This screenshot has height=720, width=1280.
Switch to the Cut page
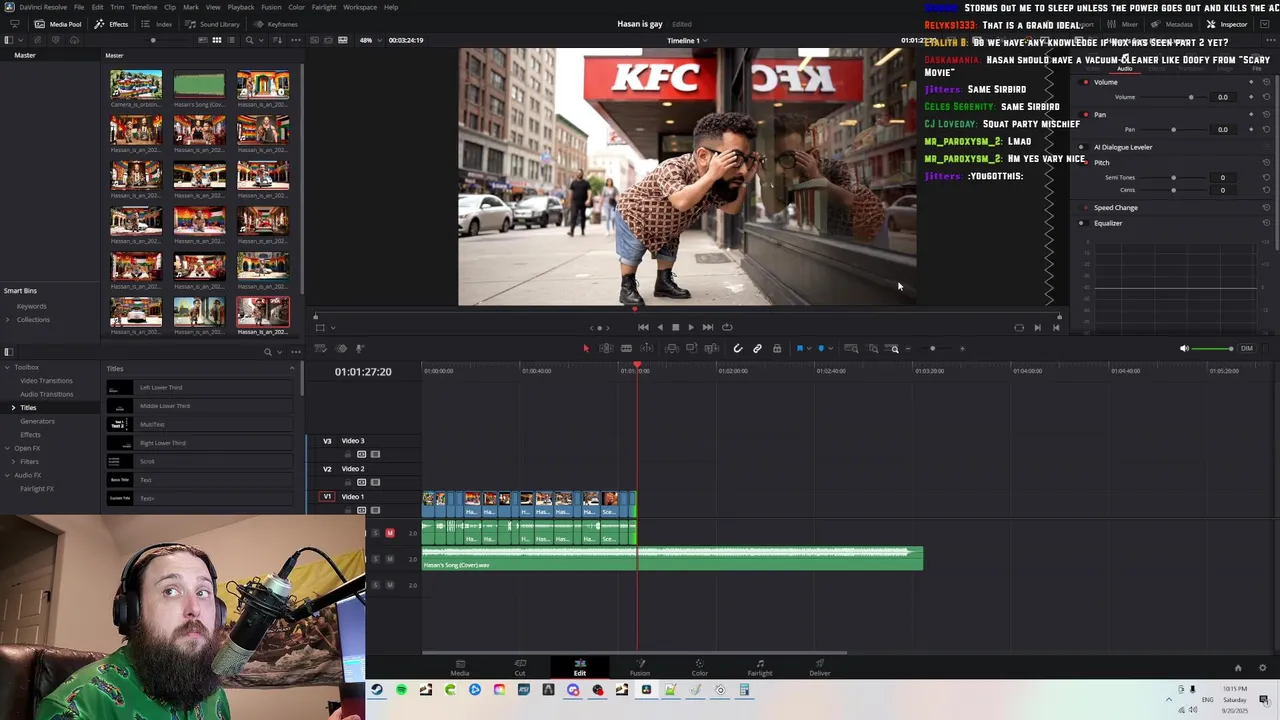520,667
